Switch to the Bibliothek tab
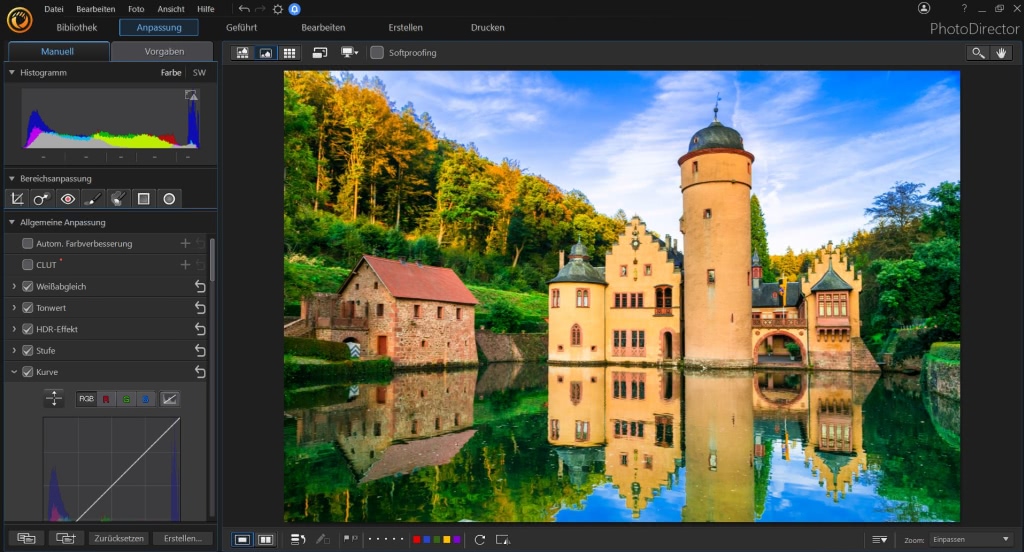Image resolution: width=1024 pixels, height=552 pixels. tap(77, 28)
